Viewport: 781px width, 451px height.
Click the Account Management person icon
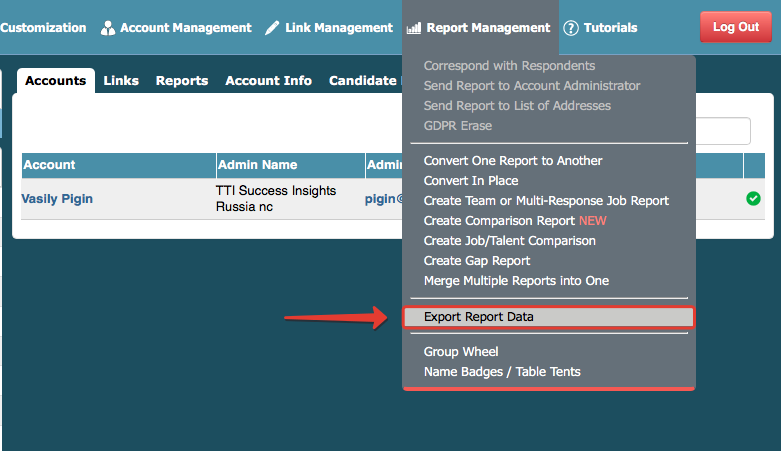[108, 28]
